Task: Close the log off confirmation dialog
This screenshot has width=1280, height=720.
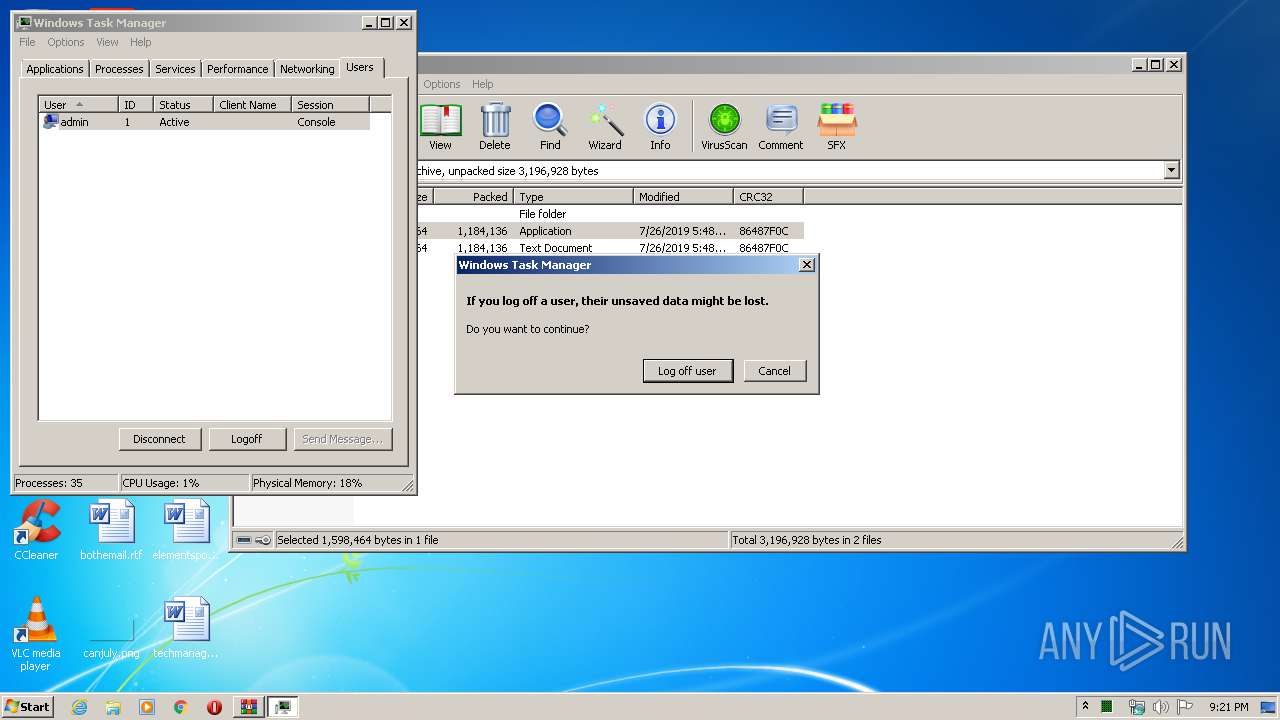Action: click(807, 265)
